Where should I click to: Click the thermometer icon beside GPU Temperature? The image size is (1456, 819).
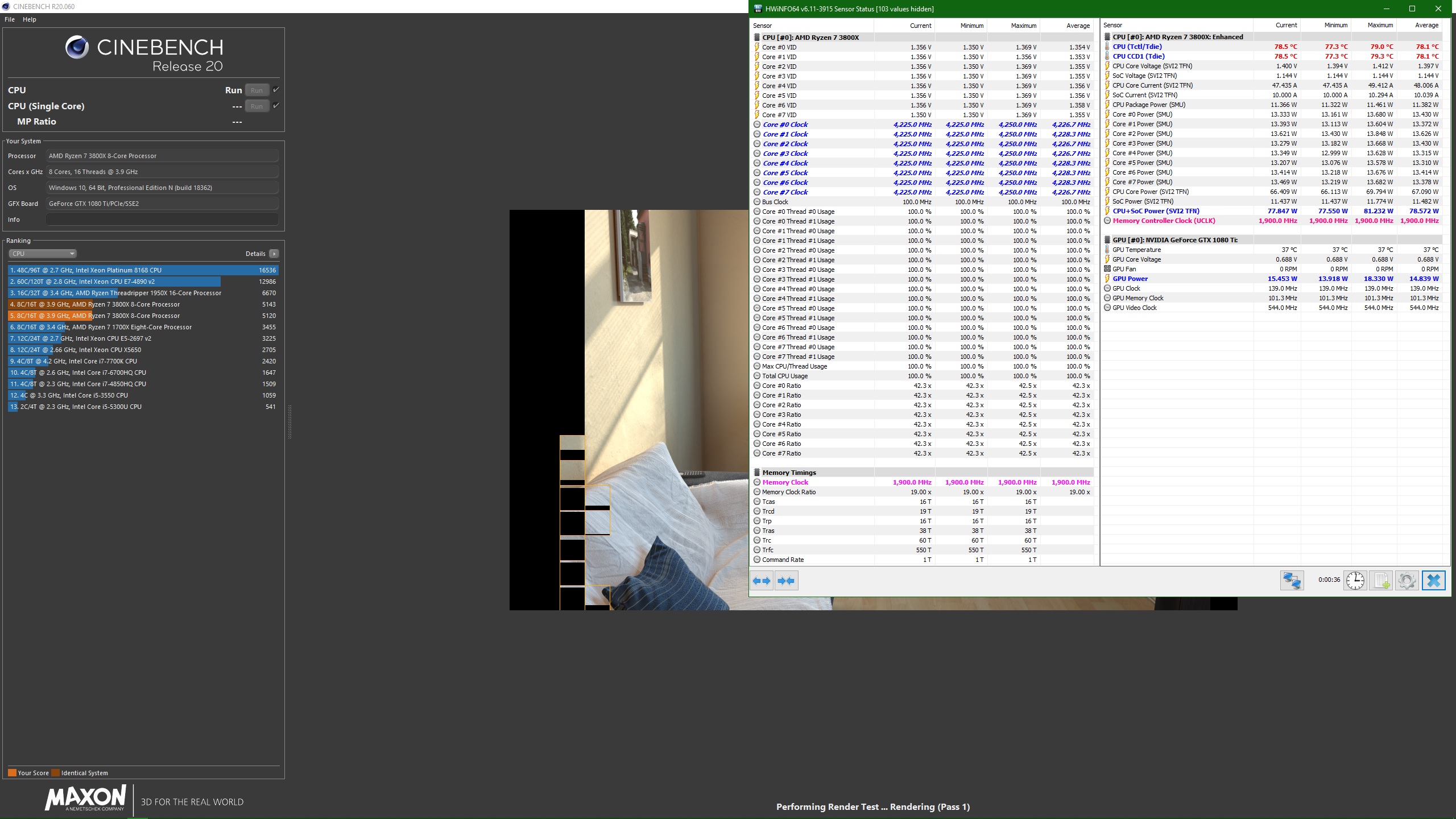pos(1107,250)
